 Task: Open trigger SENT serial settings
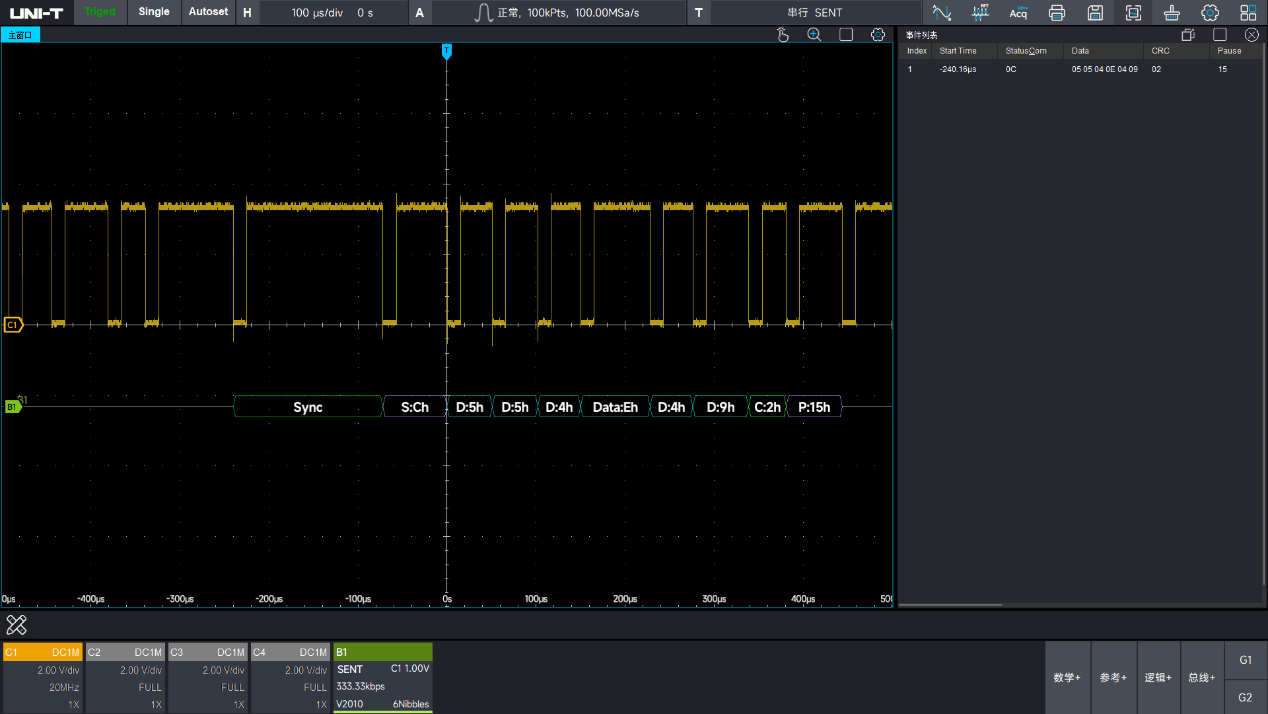coord(813,13)
